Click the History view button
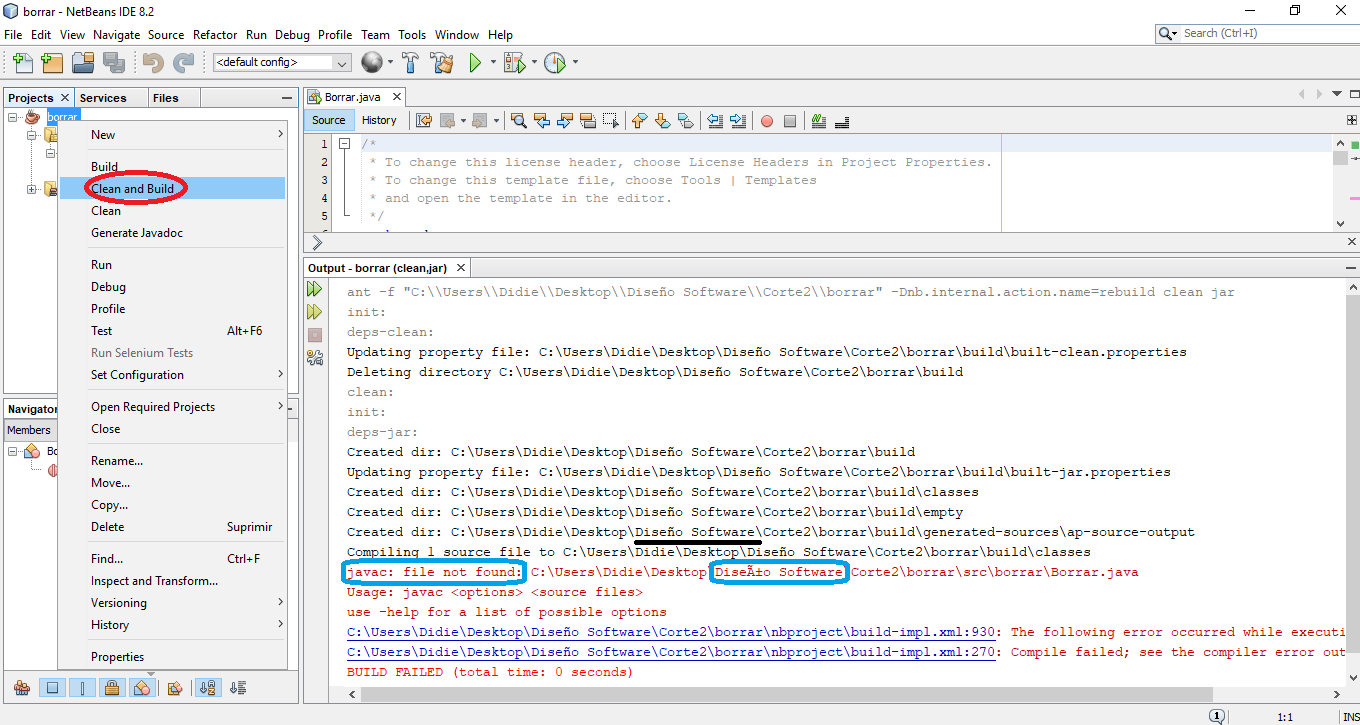Viewport: 1360px width, 725px height. (379, 120)
